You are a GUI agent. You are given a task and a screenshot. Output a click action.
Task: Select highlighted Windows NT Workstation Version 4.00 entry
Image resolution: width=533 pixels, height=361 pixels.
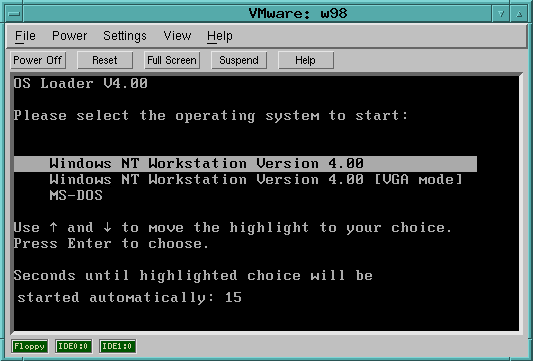245,164
